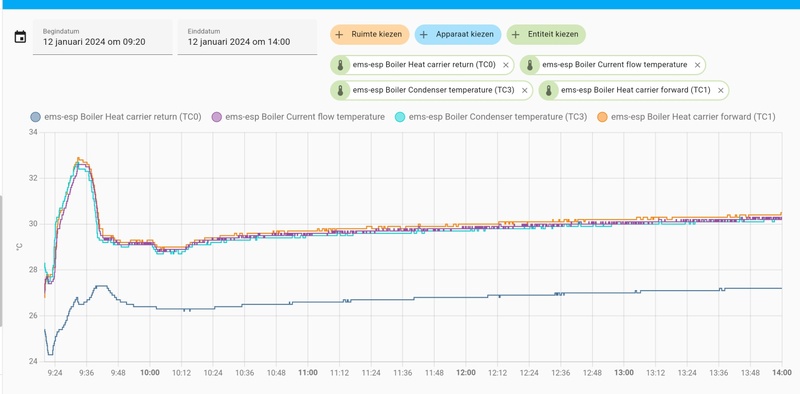Click thermometer icon on Heat carrier return chip
The width and height of the screenshot is (800, 394).
340,65
